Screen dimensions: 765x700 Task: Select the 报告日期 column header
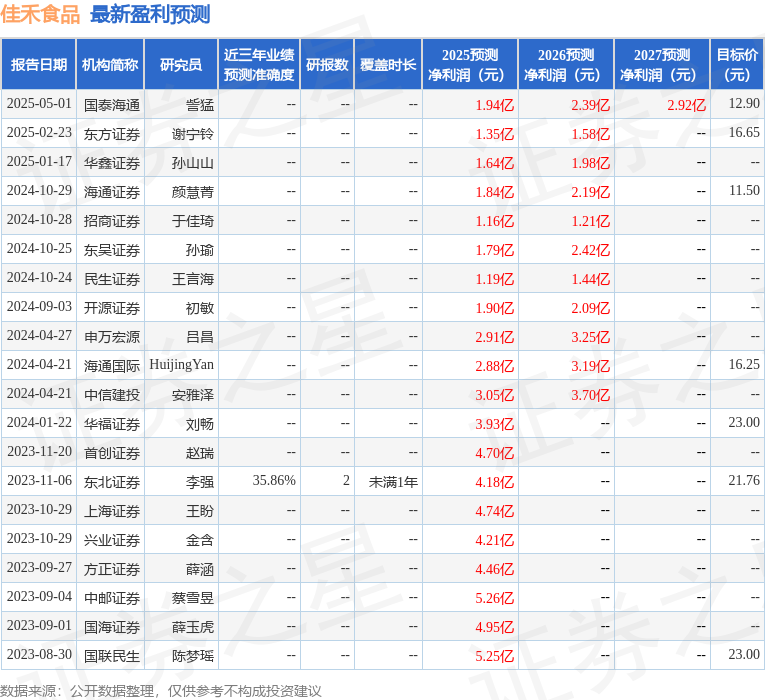pyautogui.click(x=39, y=64)
